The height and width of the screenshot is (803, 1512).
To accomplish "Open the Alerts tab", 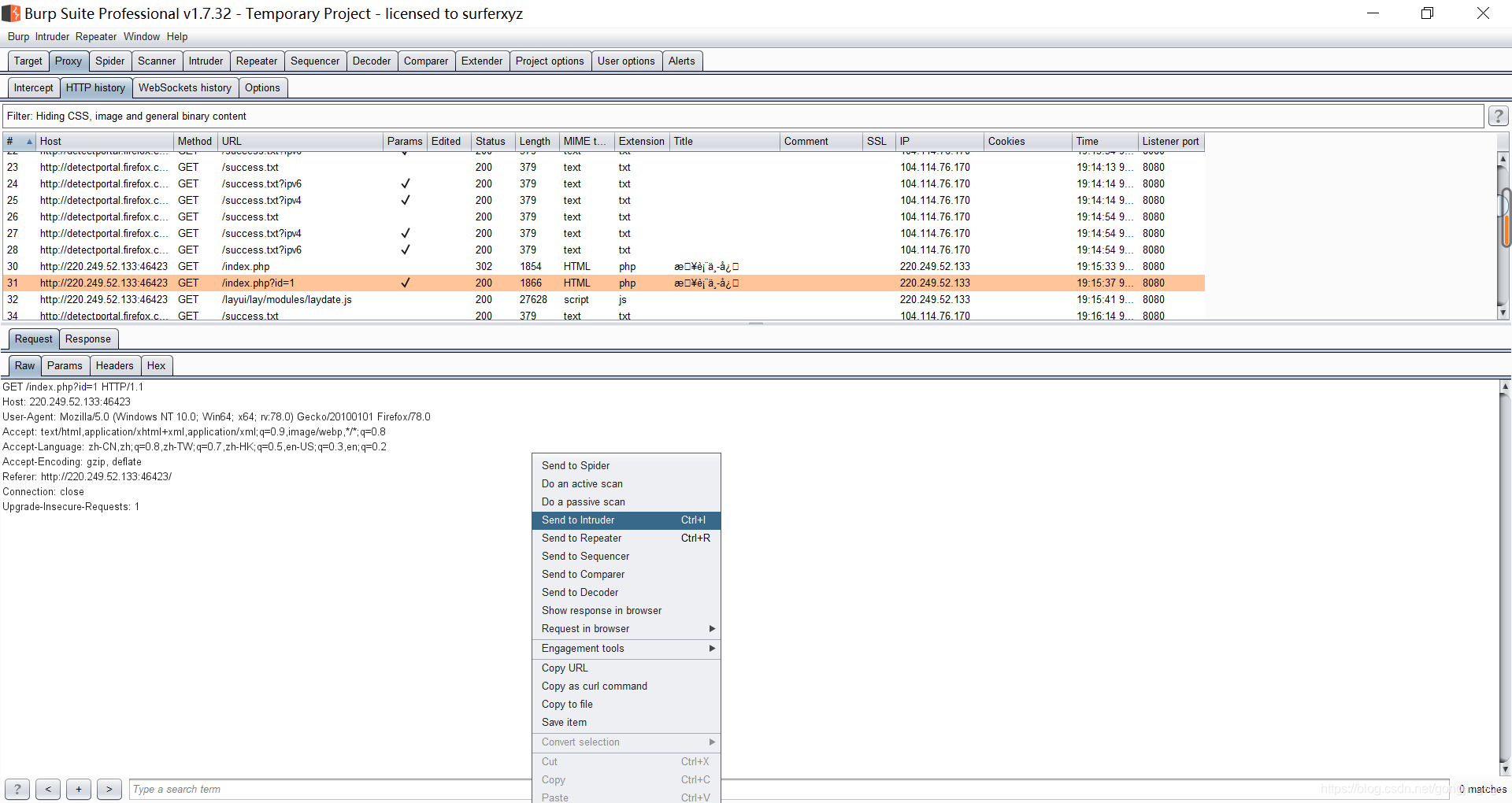I will pyautogui.click(x=682, y=61).
